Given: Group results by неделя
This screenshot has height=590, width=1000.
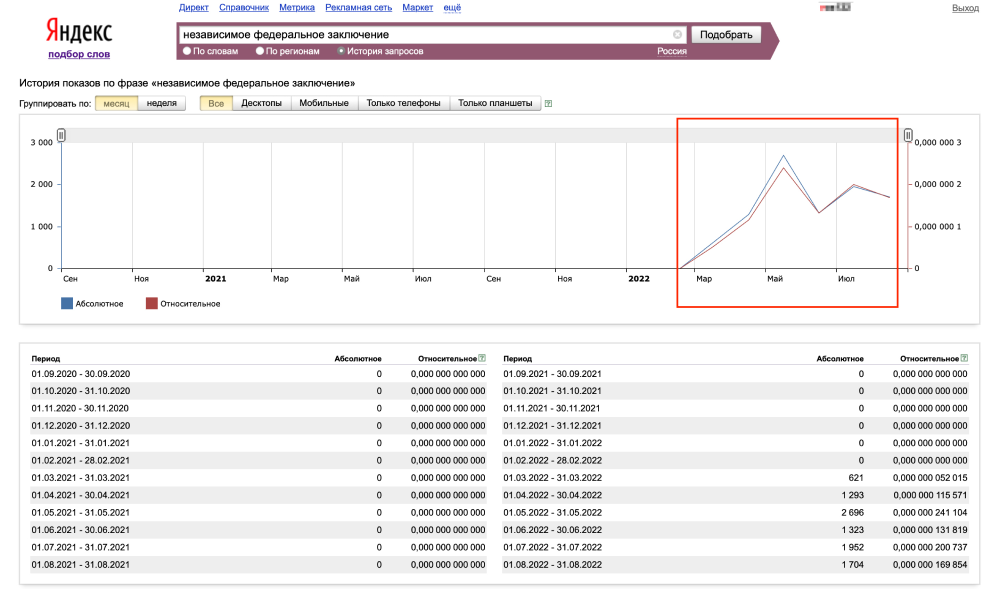Looking at the screenshot, I should coord(161,103).
